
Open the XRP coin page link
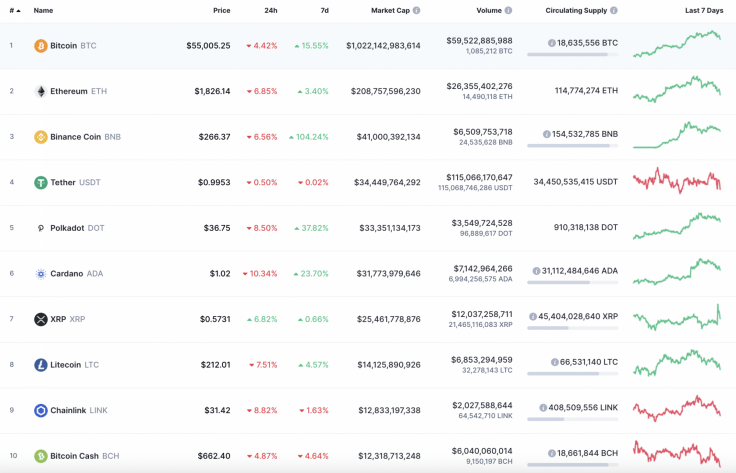tap(68, 319)
